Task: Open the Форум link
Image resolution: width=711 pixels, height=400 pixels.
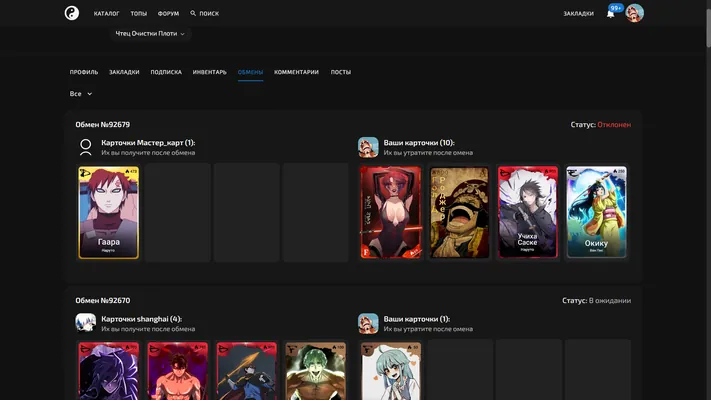Action: click(x=168, y=14)
